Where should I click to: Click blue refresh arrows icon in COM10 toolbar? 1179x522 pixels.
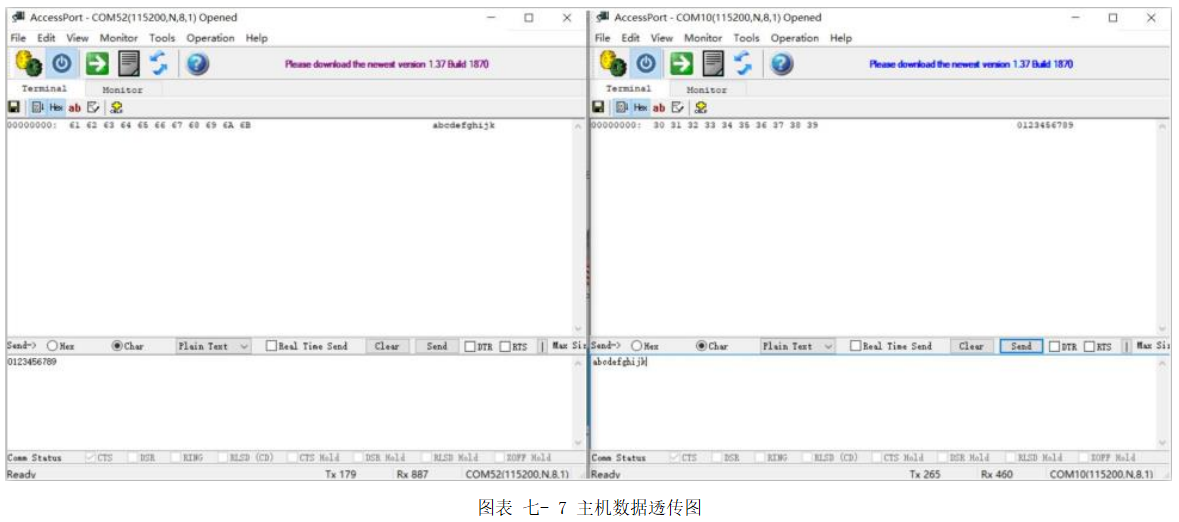[x=743, y=63]
